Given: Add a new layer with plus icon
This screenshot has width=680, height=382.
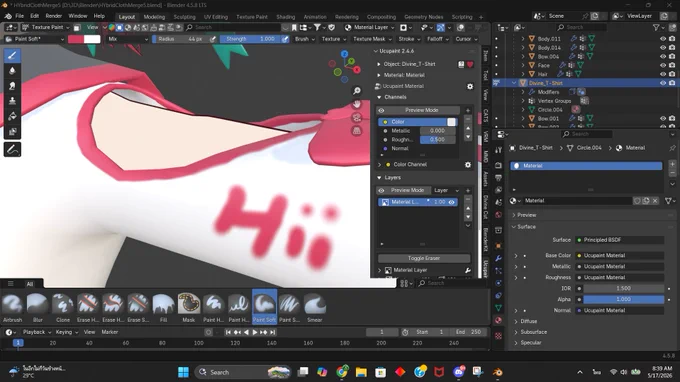Looking at the screenshot, I should (468, 190).
